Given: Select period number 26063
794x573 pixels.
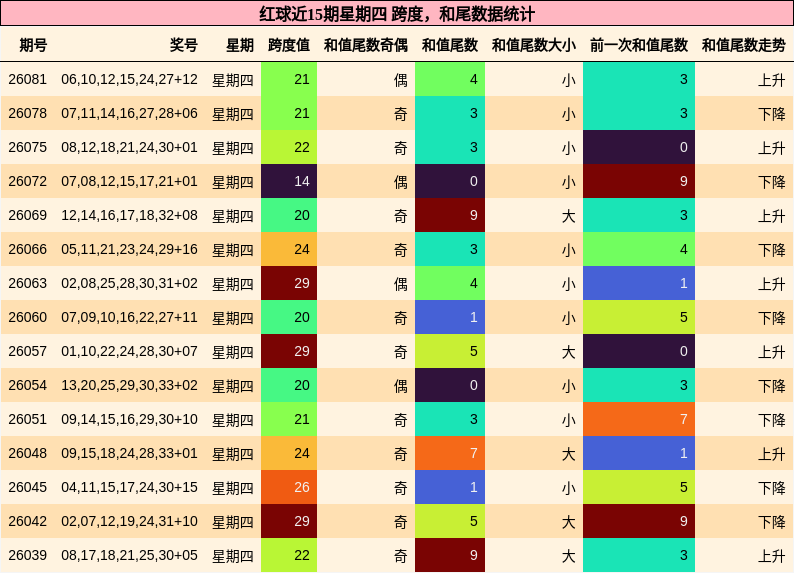Looking at the screenshot, I should pyautogui.click(x=27, y=283).
